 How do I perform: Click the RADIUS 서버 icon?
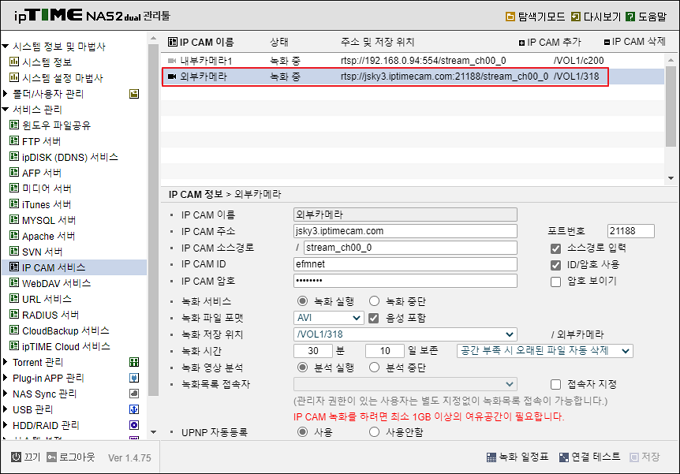14,314
